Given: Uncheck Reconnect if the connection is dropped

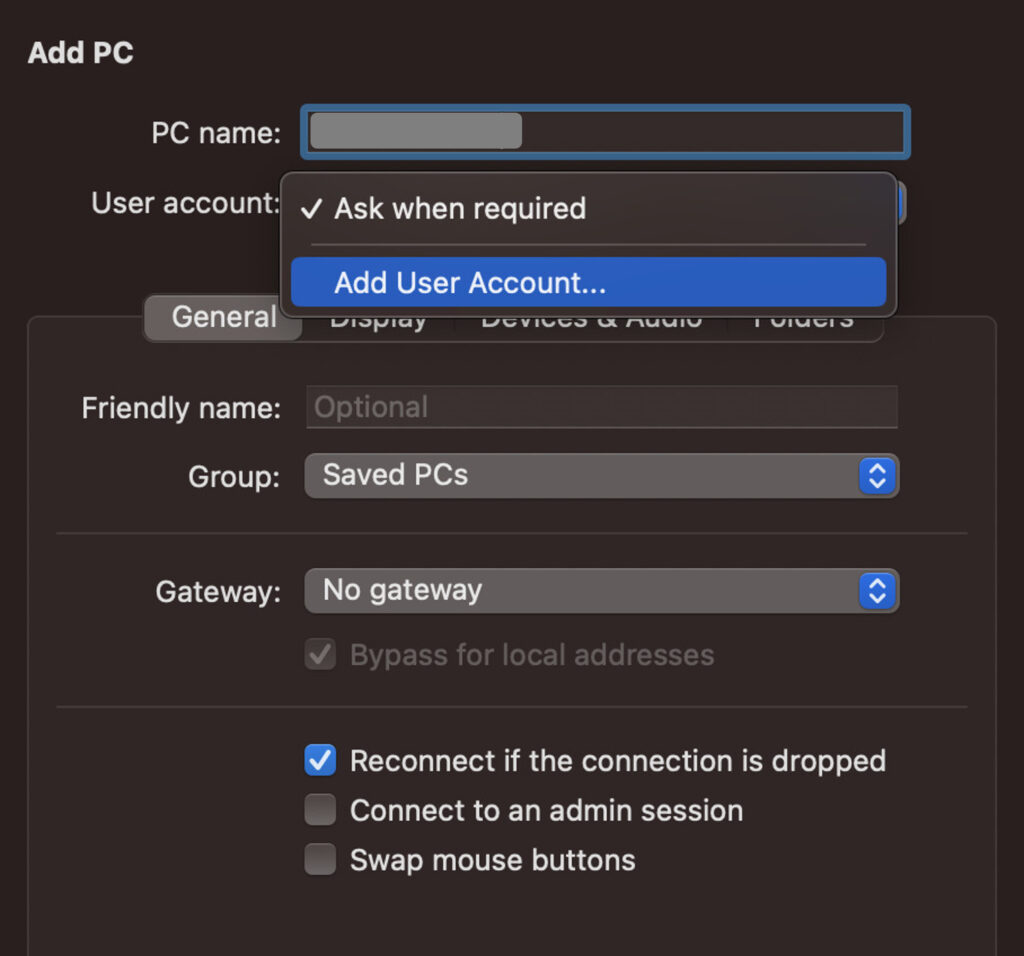Looking at the screenshot, I should click(x=320, y=760).
